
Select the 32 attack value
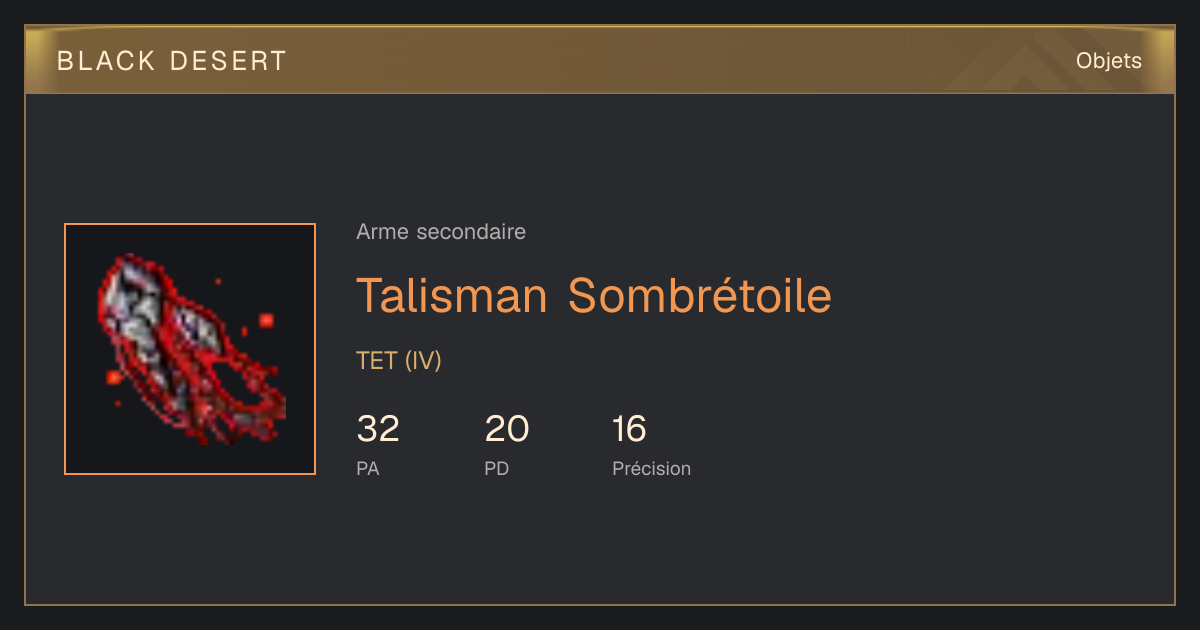click(378, 429)
